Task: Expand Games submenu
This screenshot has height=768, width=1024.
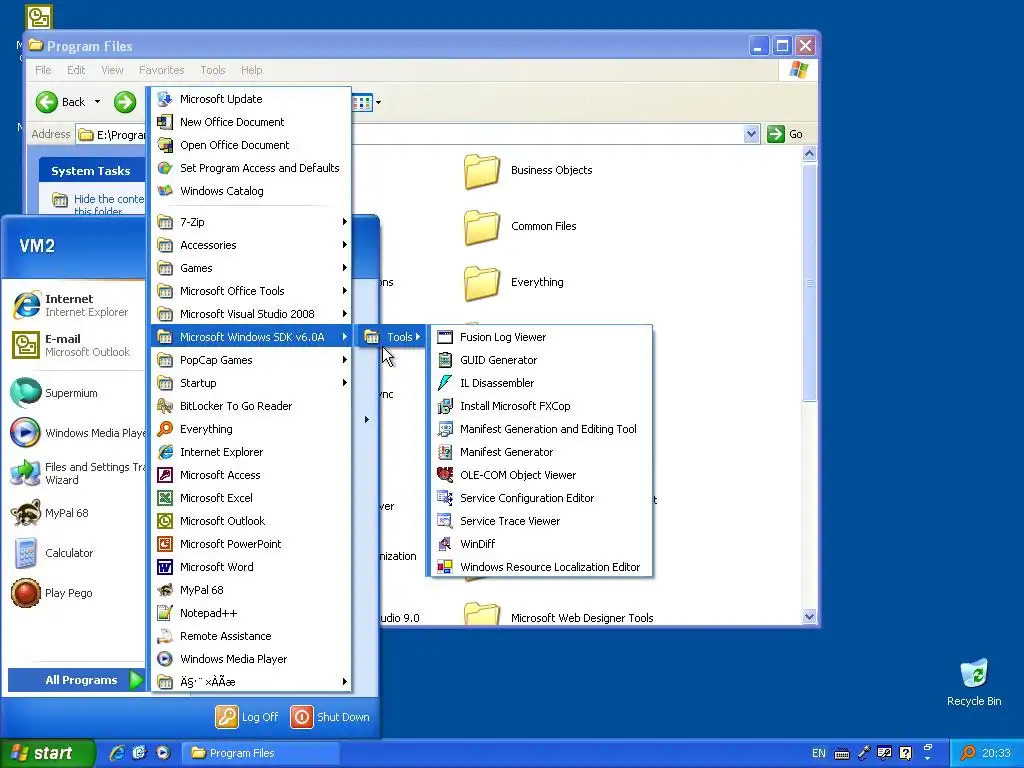Action: point(252,268)
